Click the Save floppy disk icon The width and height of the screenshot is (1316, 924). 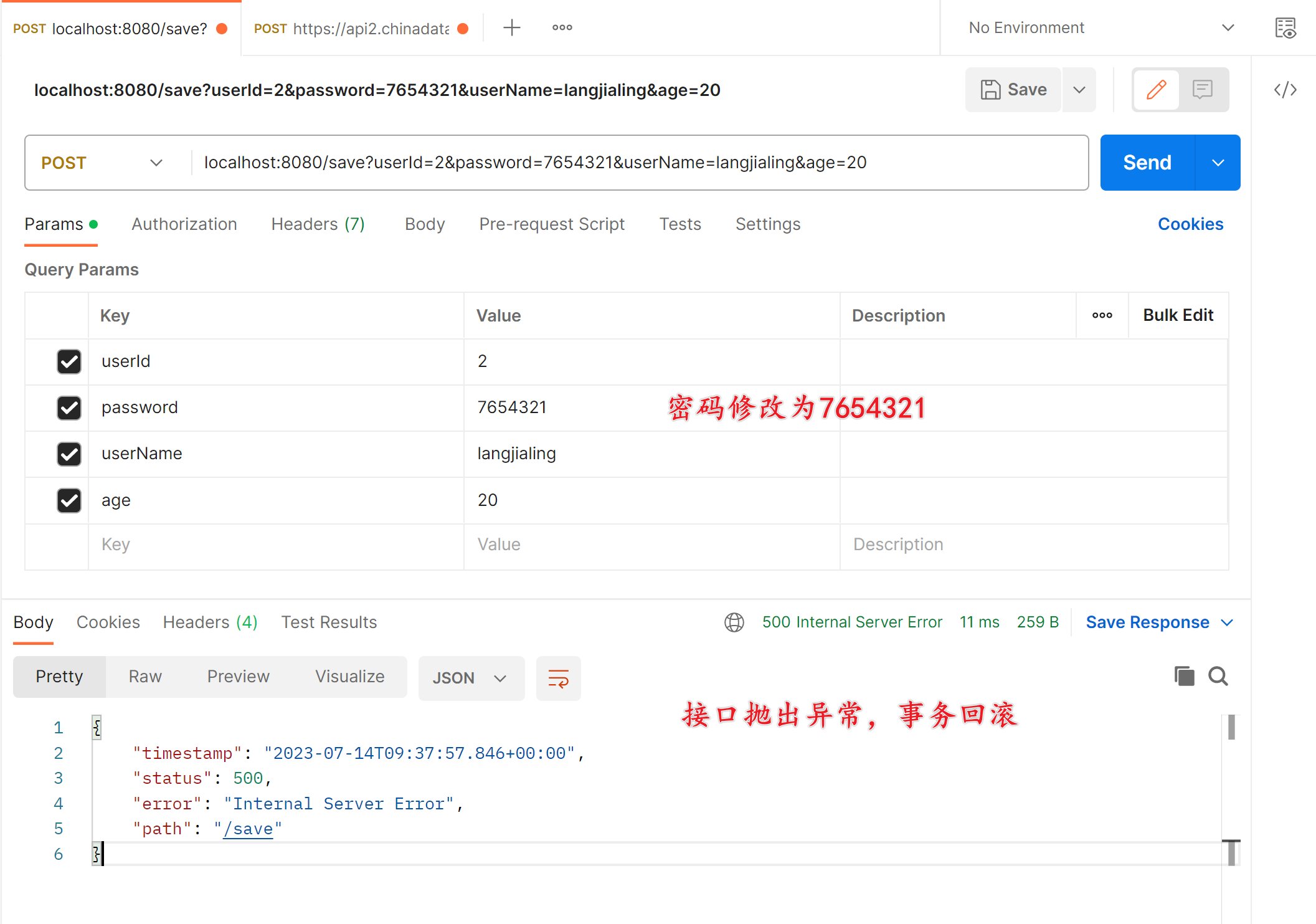tap(990, 90)
